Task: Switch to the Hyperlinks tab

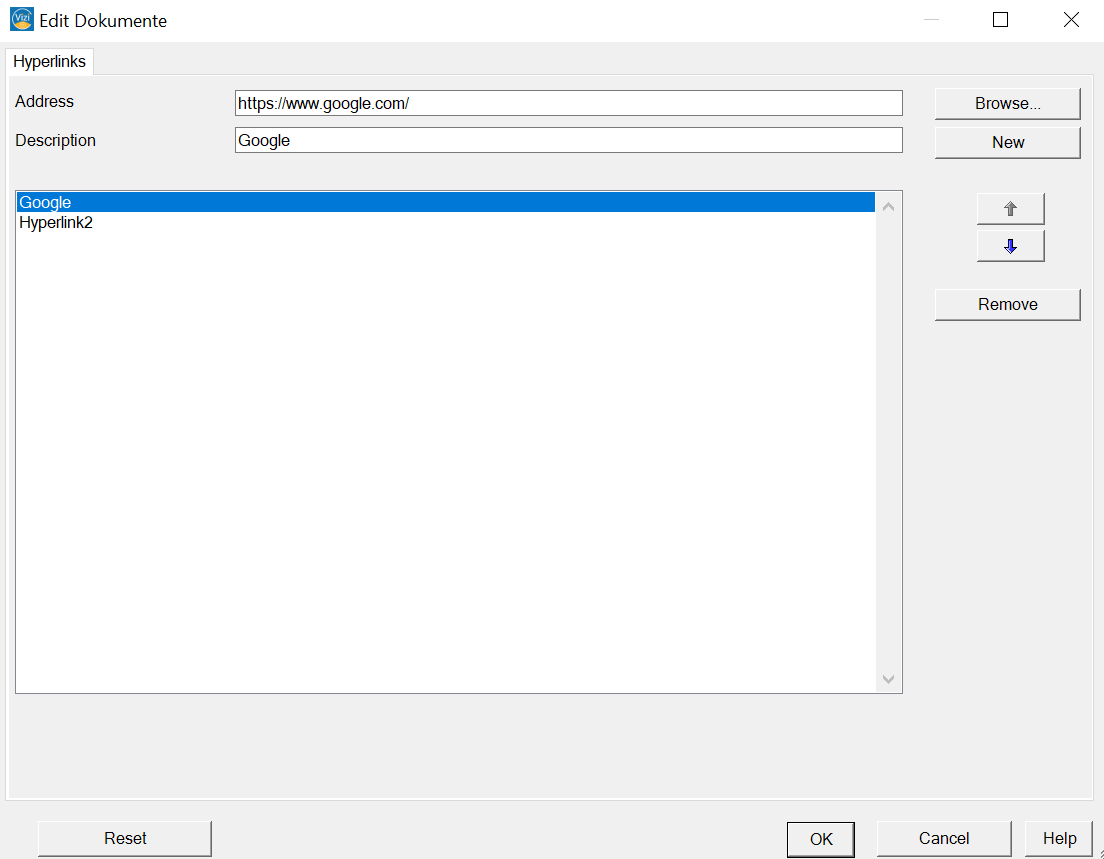Action: [49, 61]
